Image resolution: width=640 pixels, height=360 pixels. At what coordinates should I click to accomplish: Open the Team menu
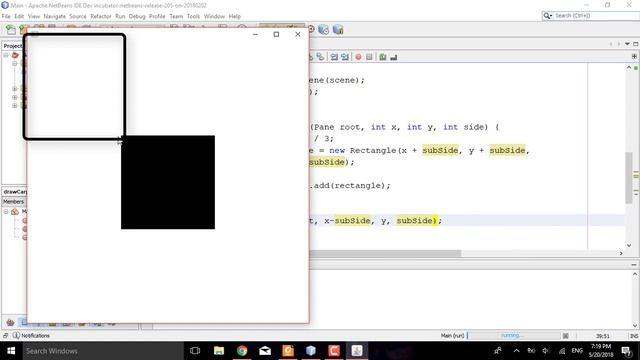(176, 16)
